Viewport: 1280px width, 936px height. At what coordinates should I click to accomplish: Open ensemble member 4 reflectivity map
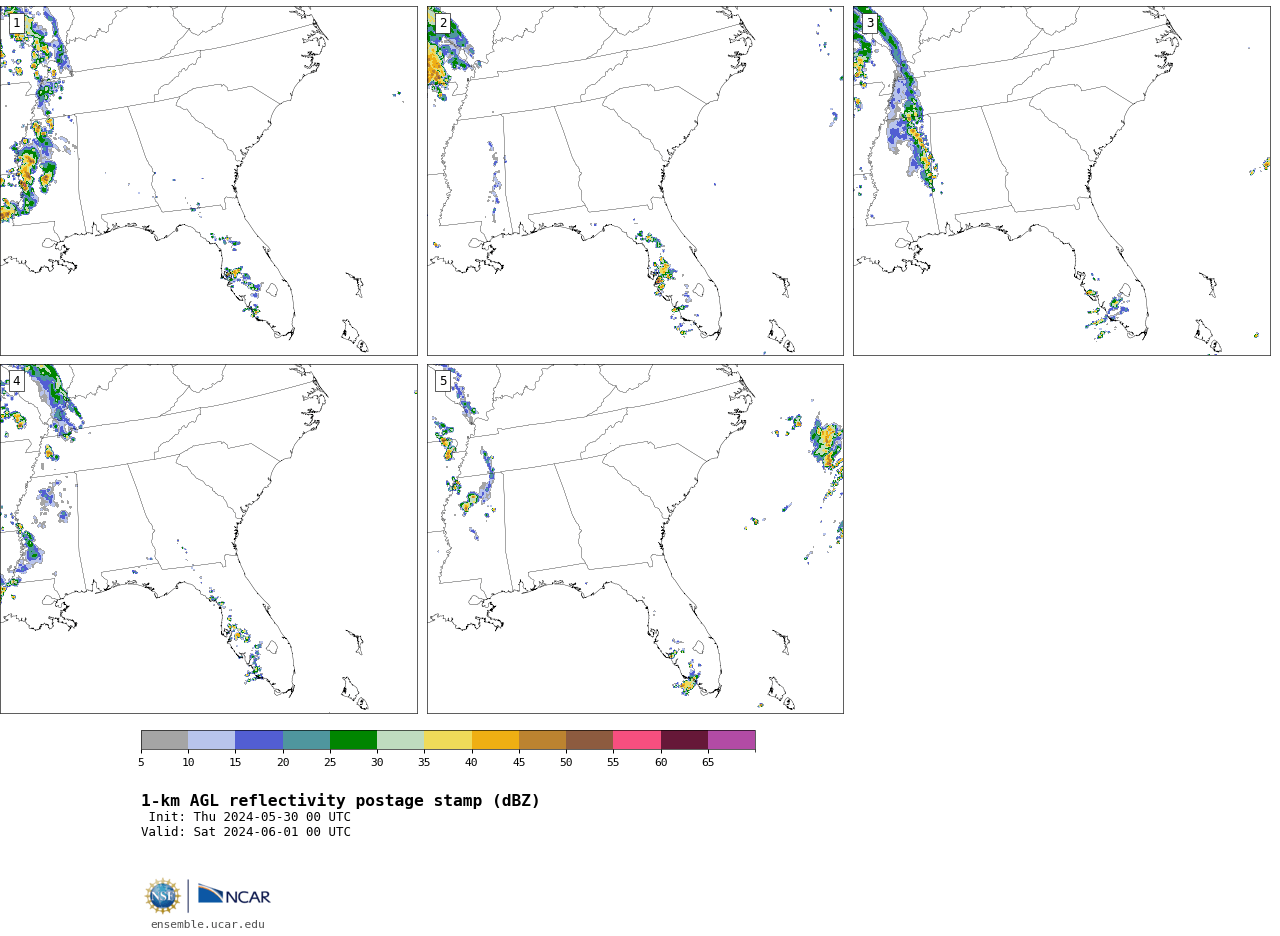(x=208, y=539)
